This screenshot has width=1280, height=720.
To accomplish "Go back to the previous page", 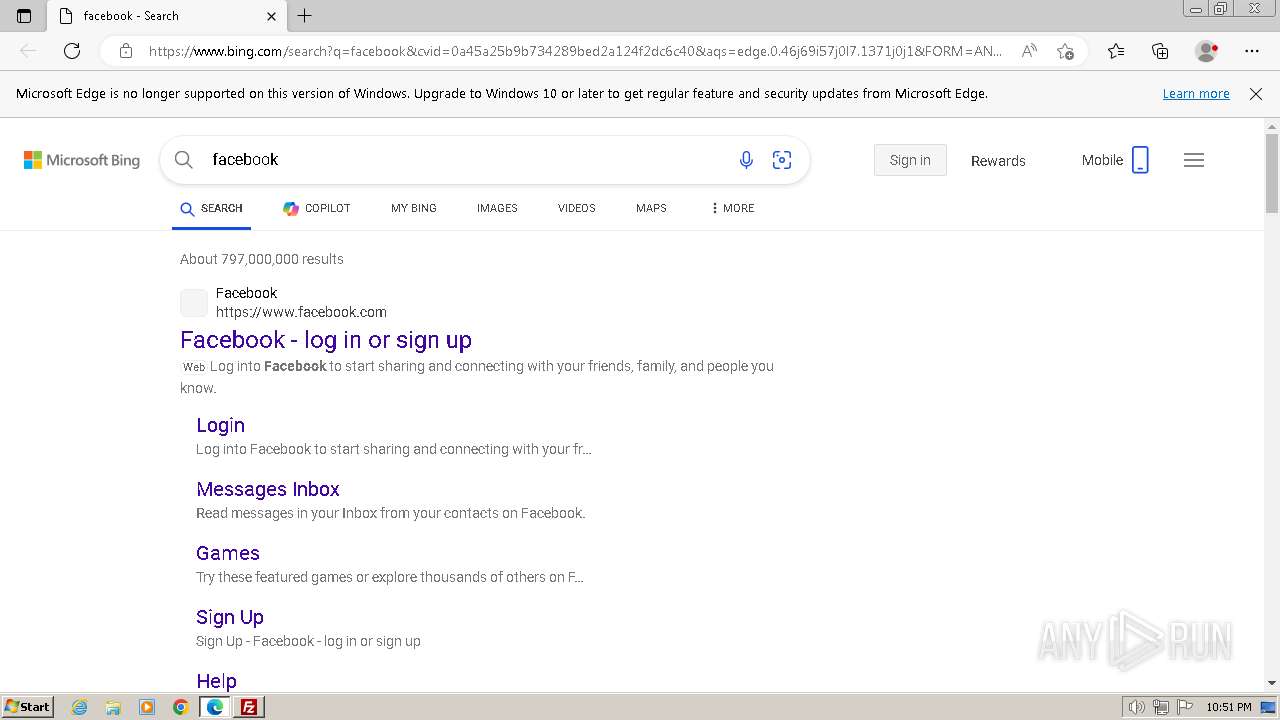I will tap(28, 51).
